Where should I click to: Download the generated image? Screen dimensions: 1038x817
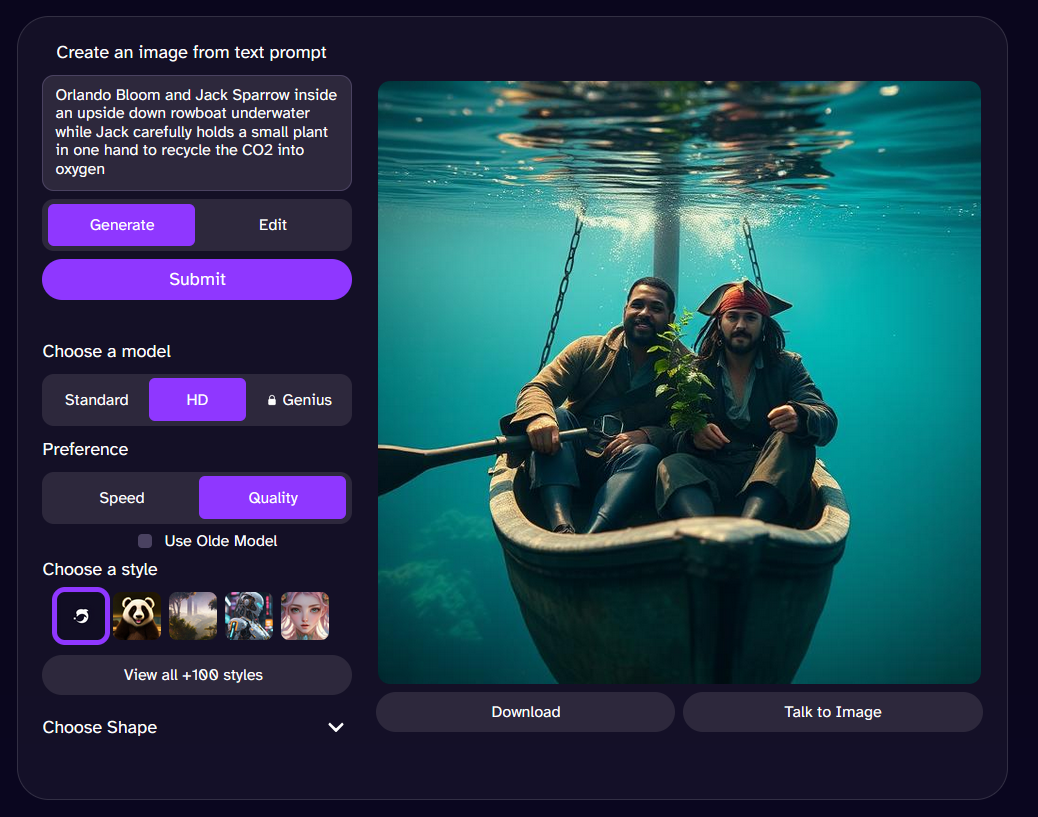tap(526, 712)
